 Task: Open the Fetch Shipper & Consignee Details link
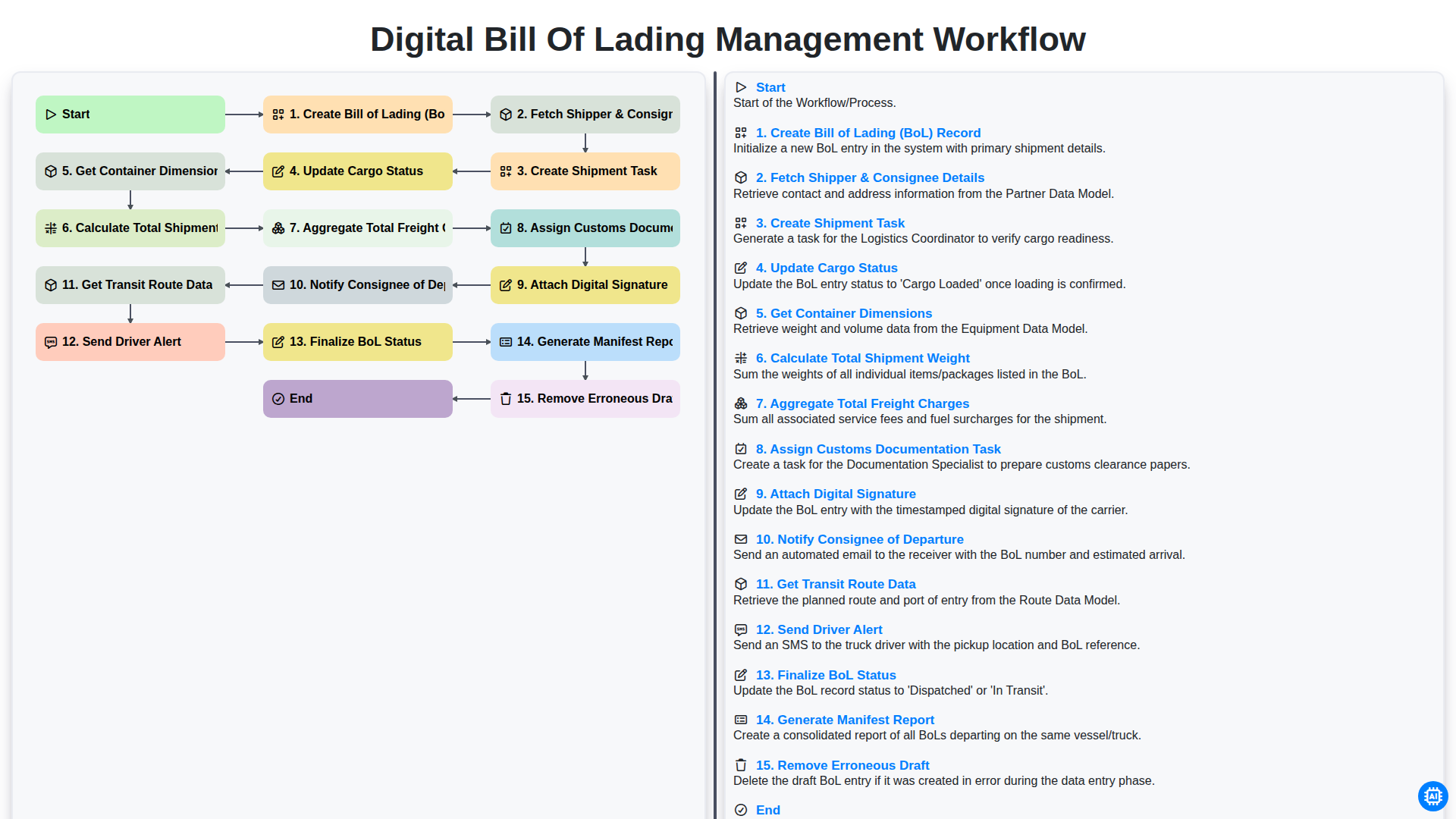coord(870,177)
